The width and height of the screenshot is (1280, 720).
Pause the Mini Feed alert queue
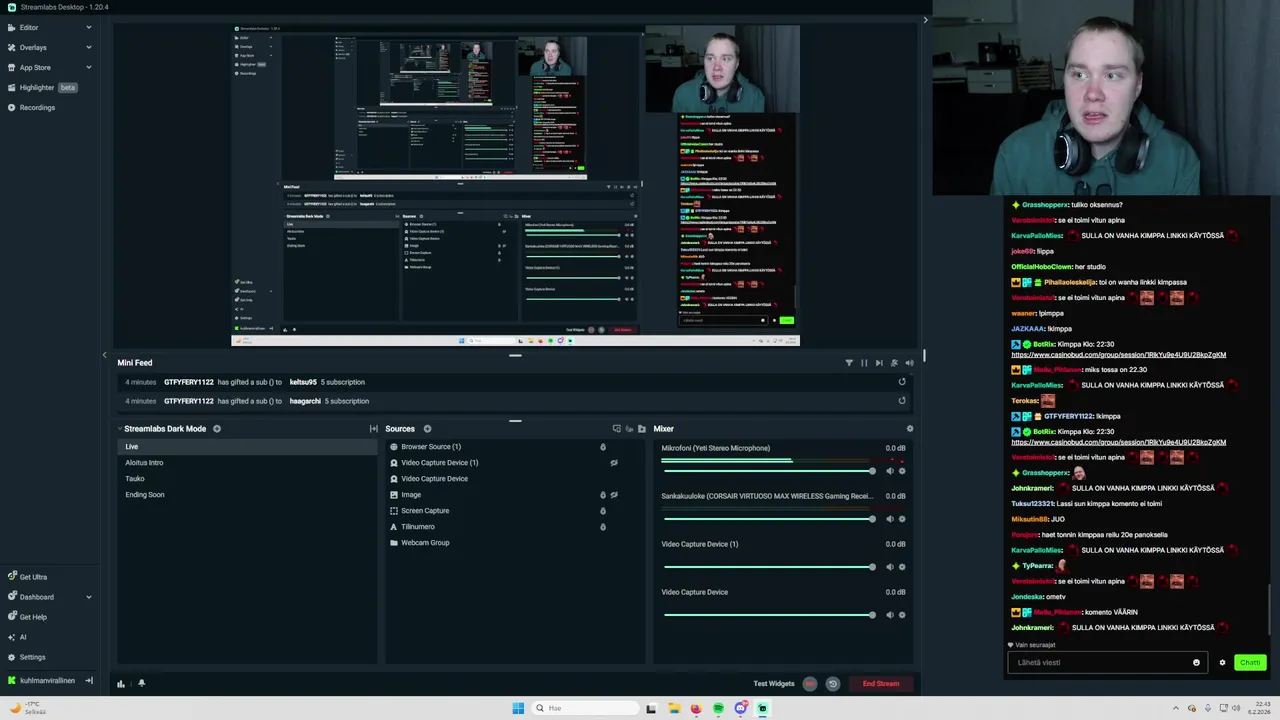pyautogui.click(x=864, y=363)
